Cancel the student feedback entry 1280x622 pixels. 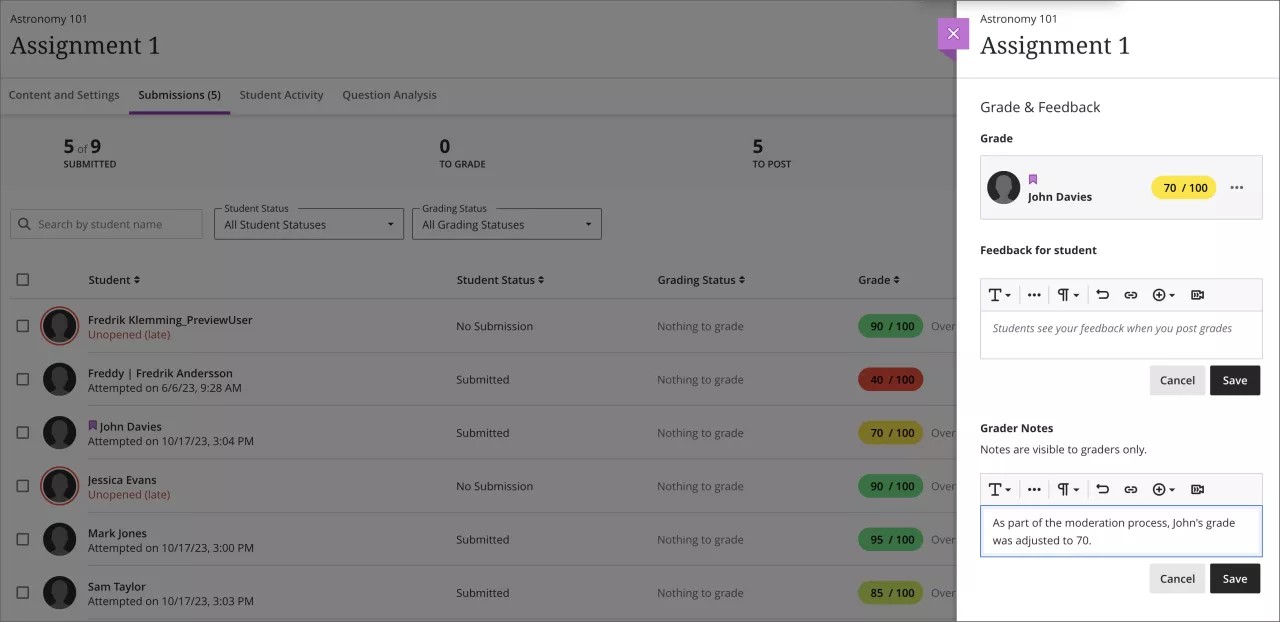1177,380
